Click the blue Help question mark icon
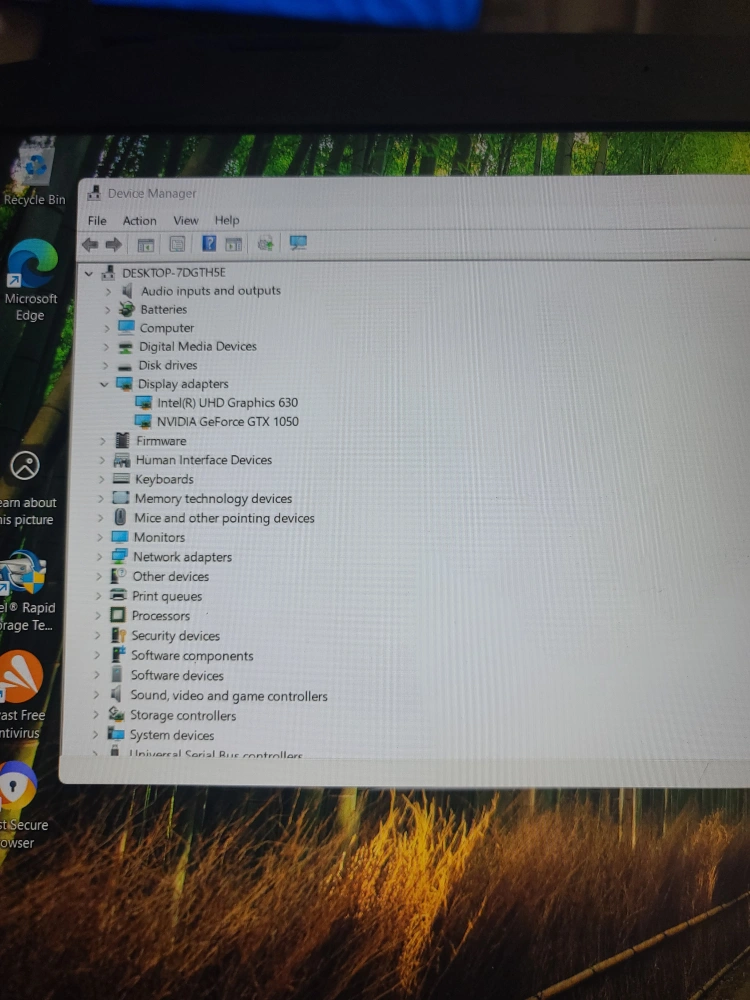Image resolution: width=750 pixels, height=1000 pixels. 209,243
